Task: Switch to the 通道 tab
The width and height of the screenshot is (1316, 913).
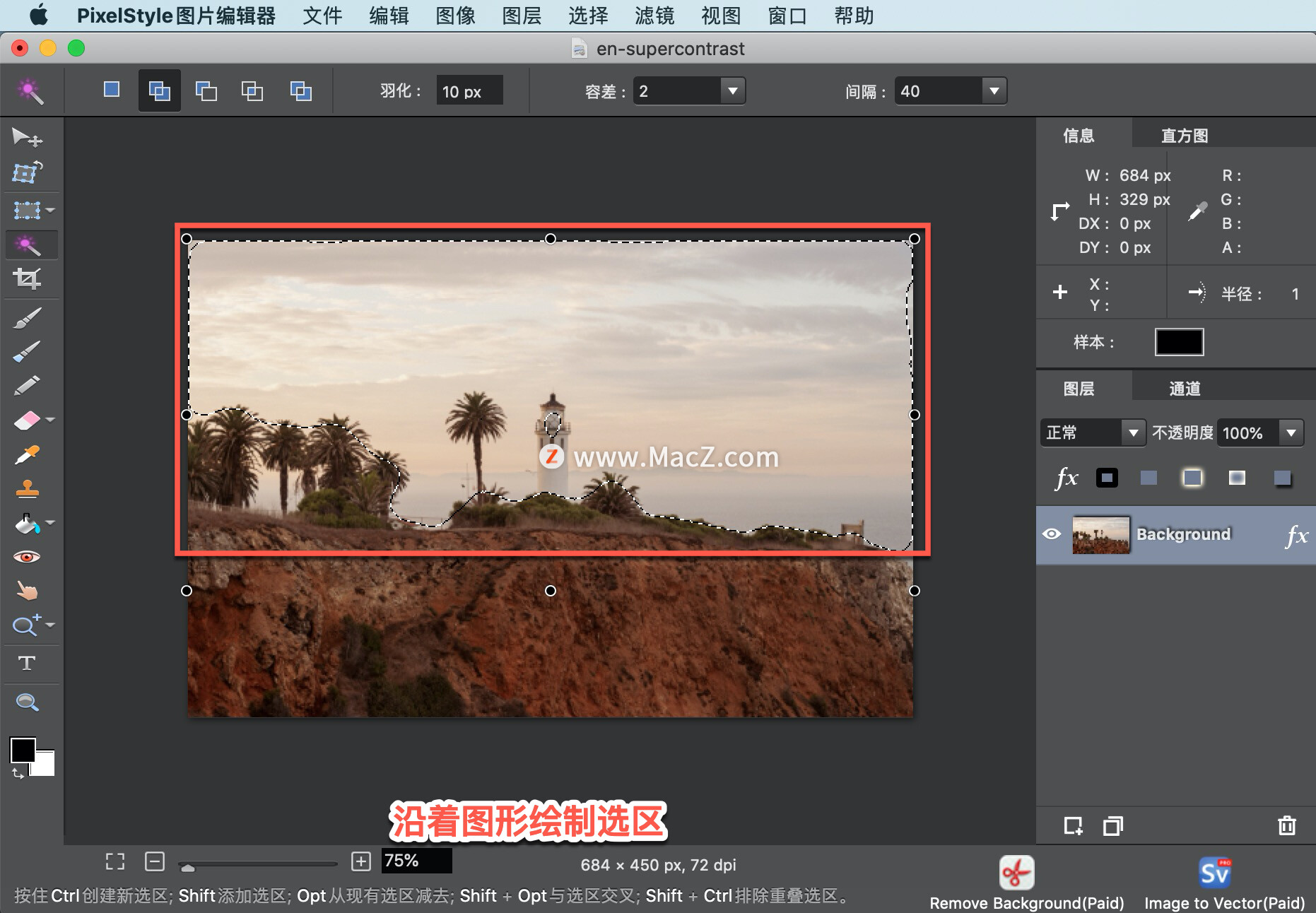Action: [x=1186, y=388]
